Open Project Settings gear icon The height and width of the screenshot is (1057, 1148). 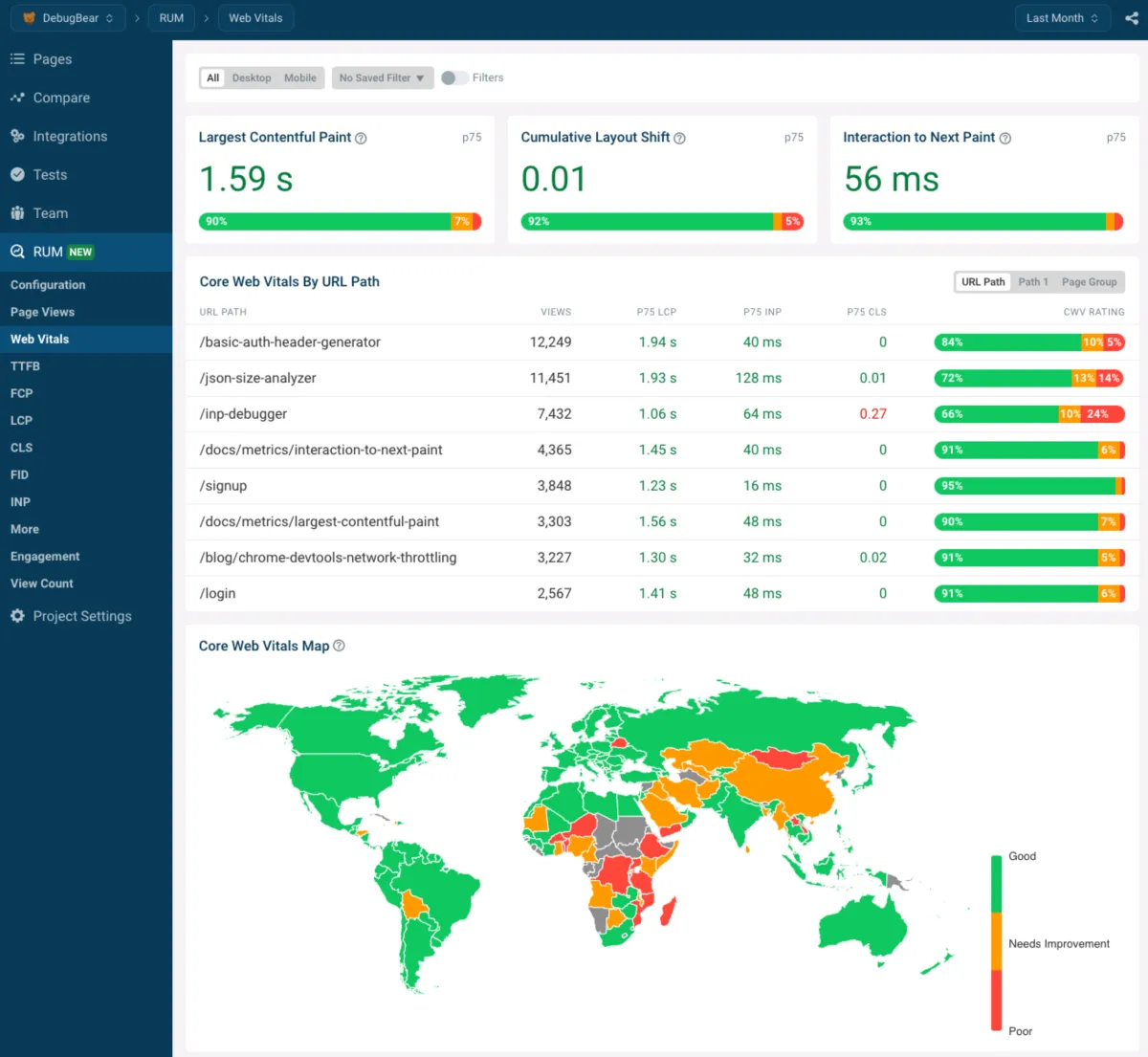(x=17, y=616)
